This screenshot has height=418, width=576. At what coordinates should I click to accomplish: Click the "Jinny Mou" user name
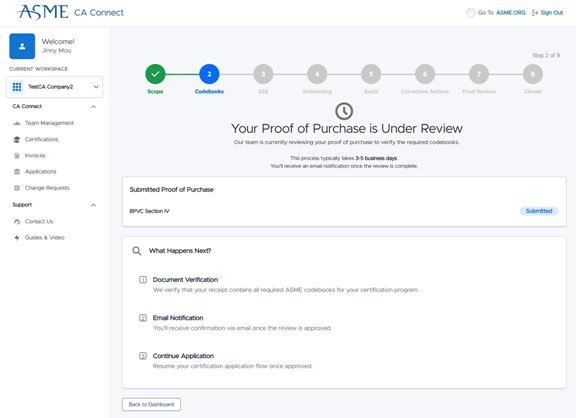tap(56, 51)
